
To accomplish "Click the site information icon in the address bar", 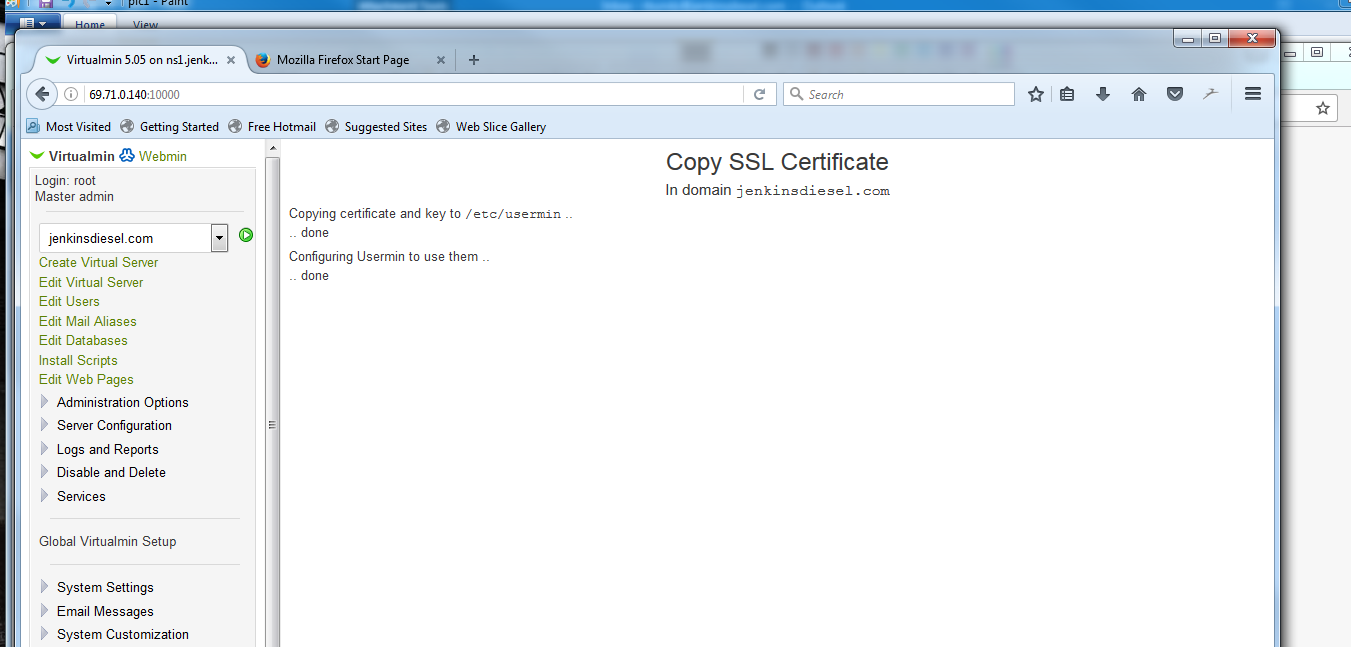I will [71, 94].
